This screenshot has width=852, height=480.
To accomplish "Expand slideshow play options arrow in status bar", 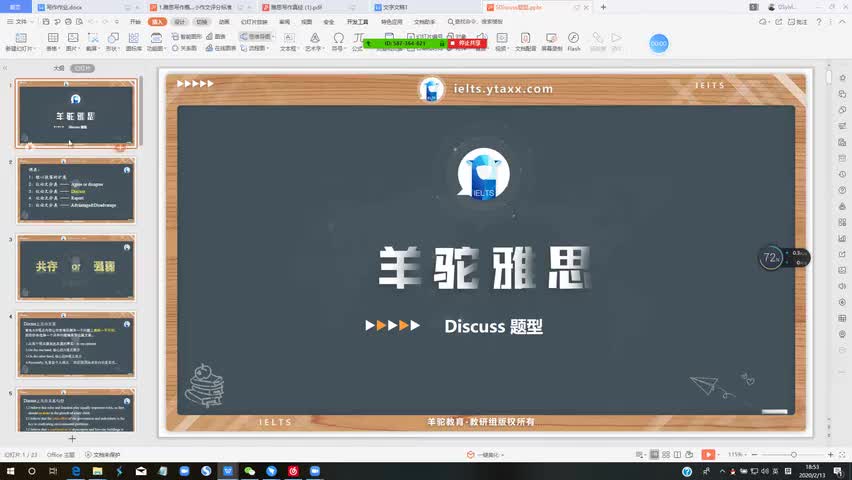I will [718, 454].
